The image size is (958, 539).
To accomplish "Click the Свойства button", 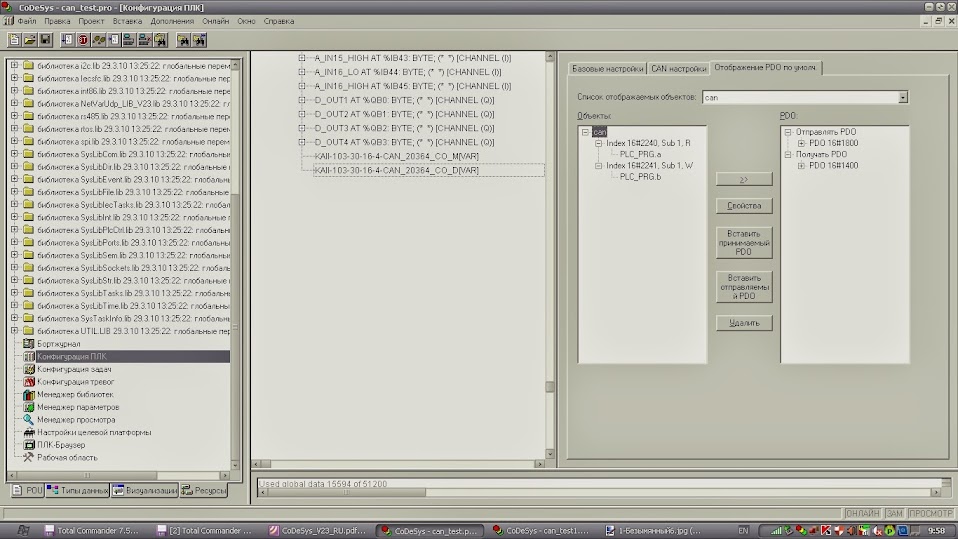I will point(744,206).
